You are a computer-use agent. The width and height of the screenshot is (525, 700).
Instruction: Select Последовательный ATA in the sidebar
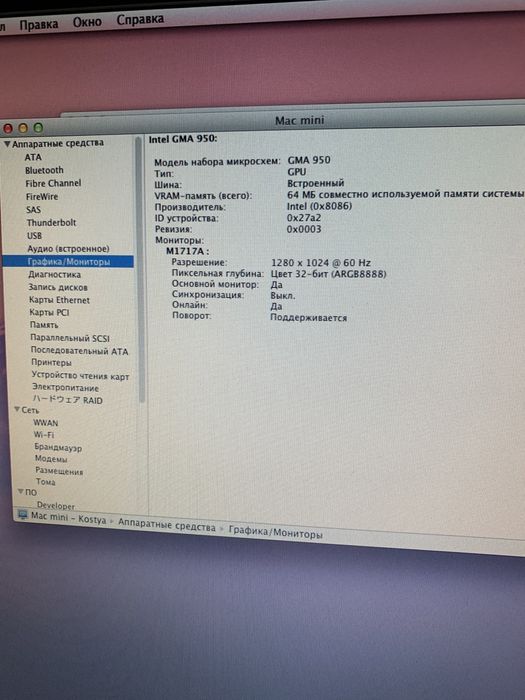[79, 351]
